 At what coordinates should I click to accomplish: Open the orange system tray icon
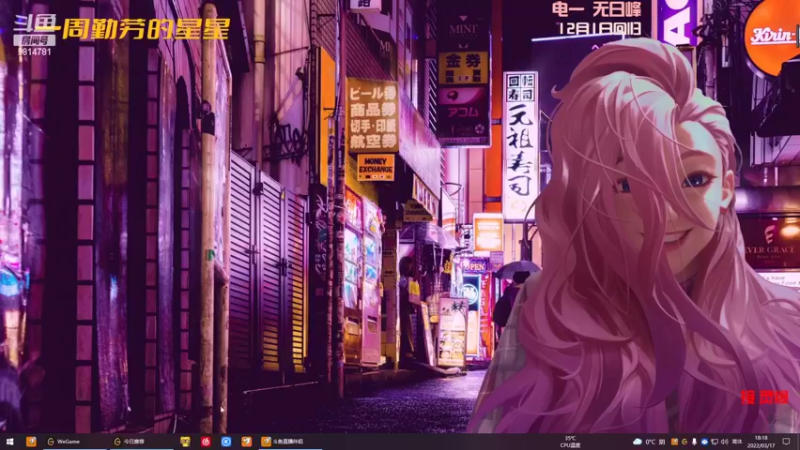(674, 442)
